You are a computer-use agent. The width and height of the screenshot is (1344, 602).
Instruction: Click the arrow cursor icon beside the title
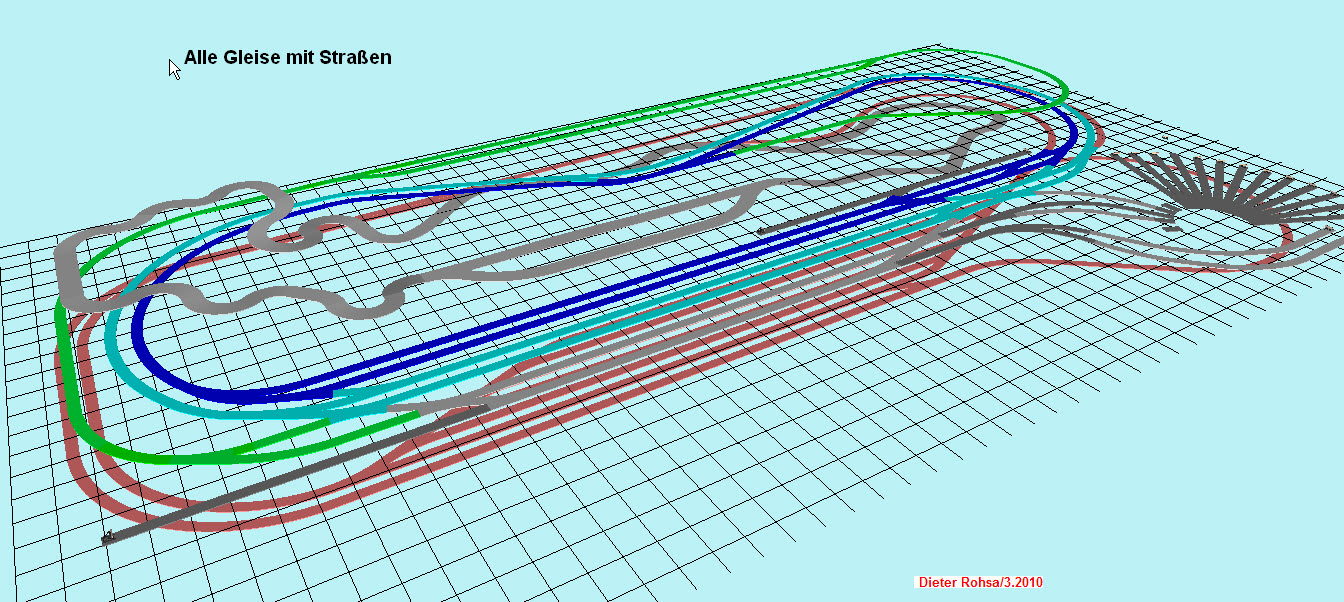pyautogui.click(x=174, y=68)
